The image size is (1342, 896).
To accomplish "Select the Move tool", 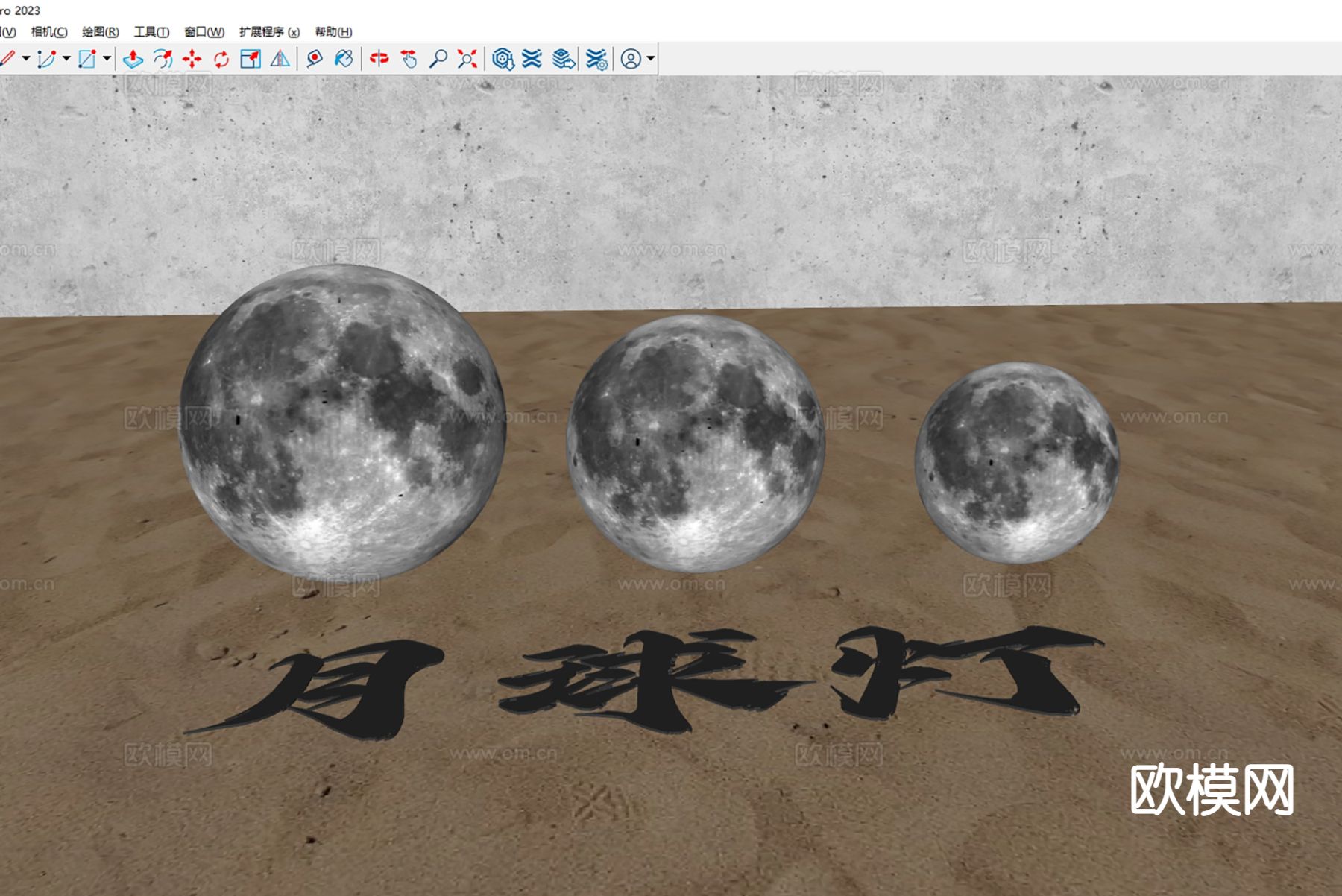I will pos(192,57).
